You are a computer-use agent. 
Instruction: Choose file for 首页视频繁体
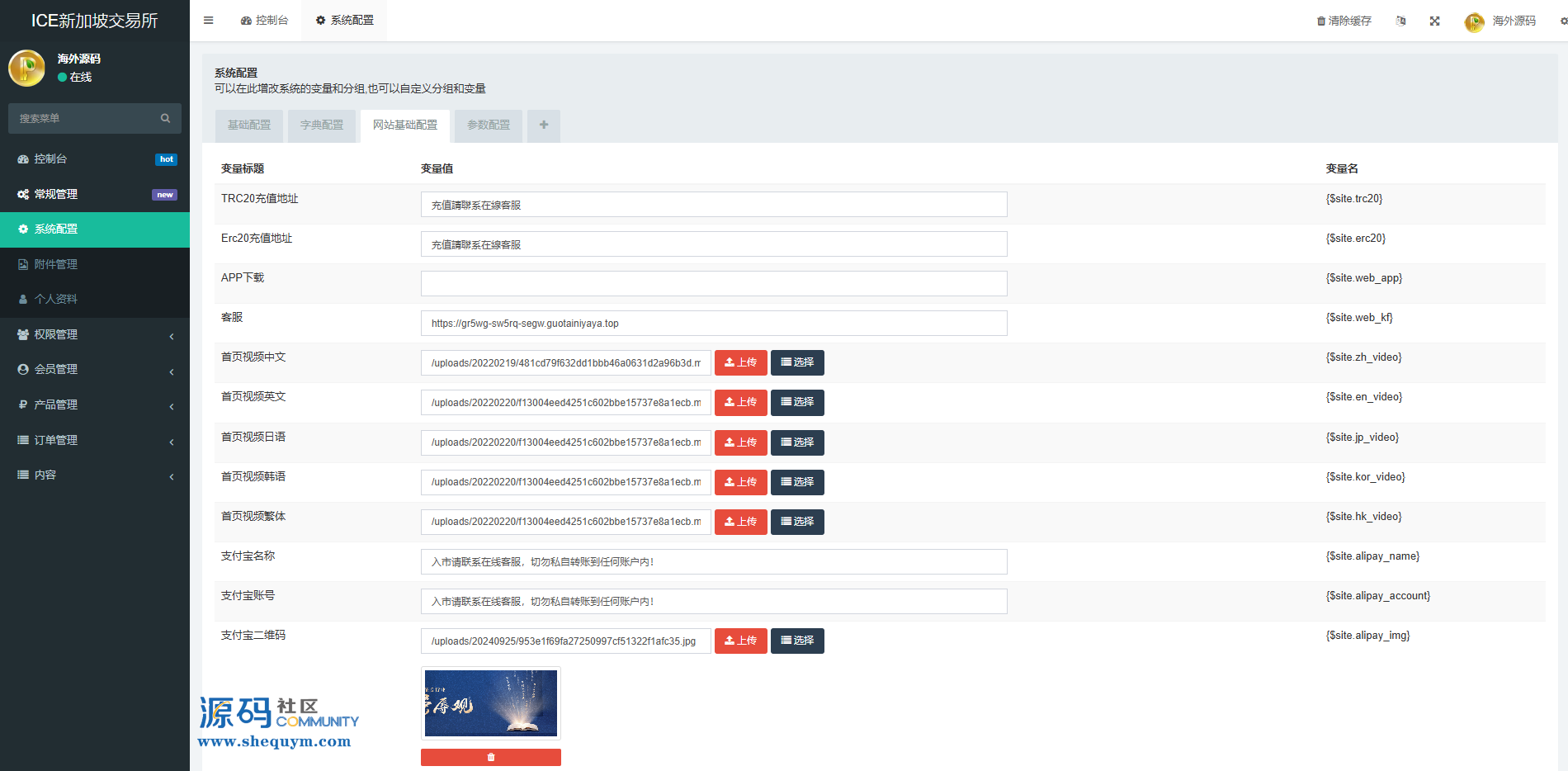797,522
